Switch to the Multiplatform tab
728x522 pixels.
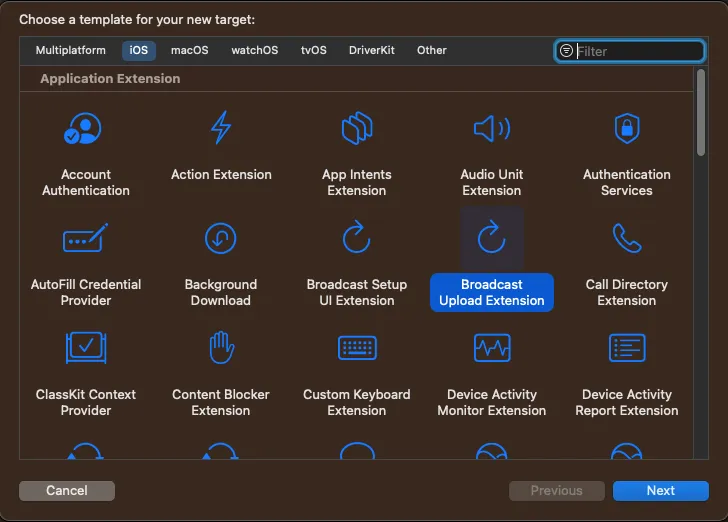[x=71, y=50]
